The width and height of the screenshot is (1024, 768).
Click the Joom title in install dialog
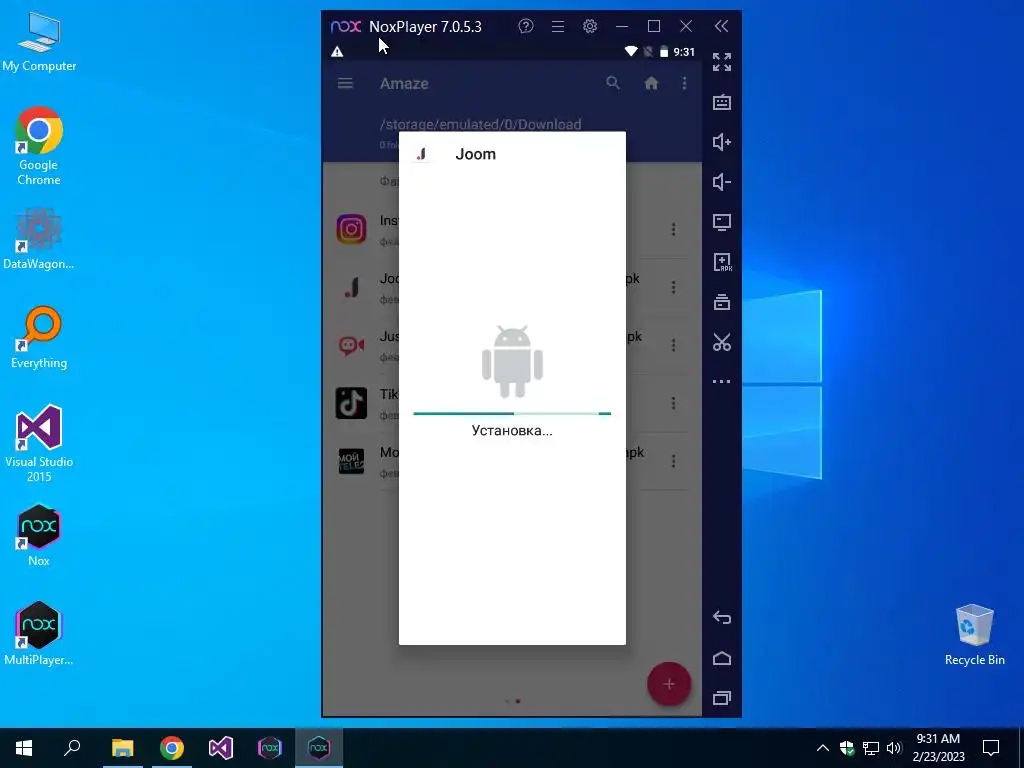click(475, 154)
